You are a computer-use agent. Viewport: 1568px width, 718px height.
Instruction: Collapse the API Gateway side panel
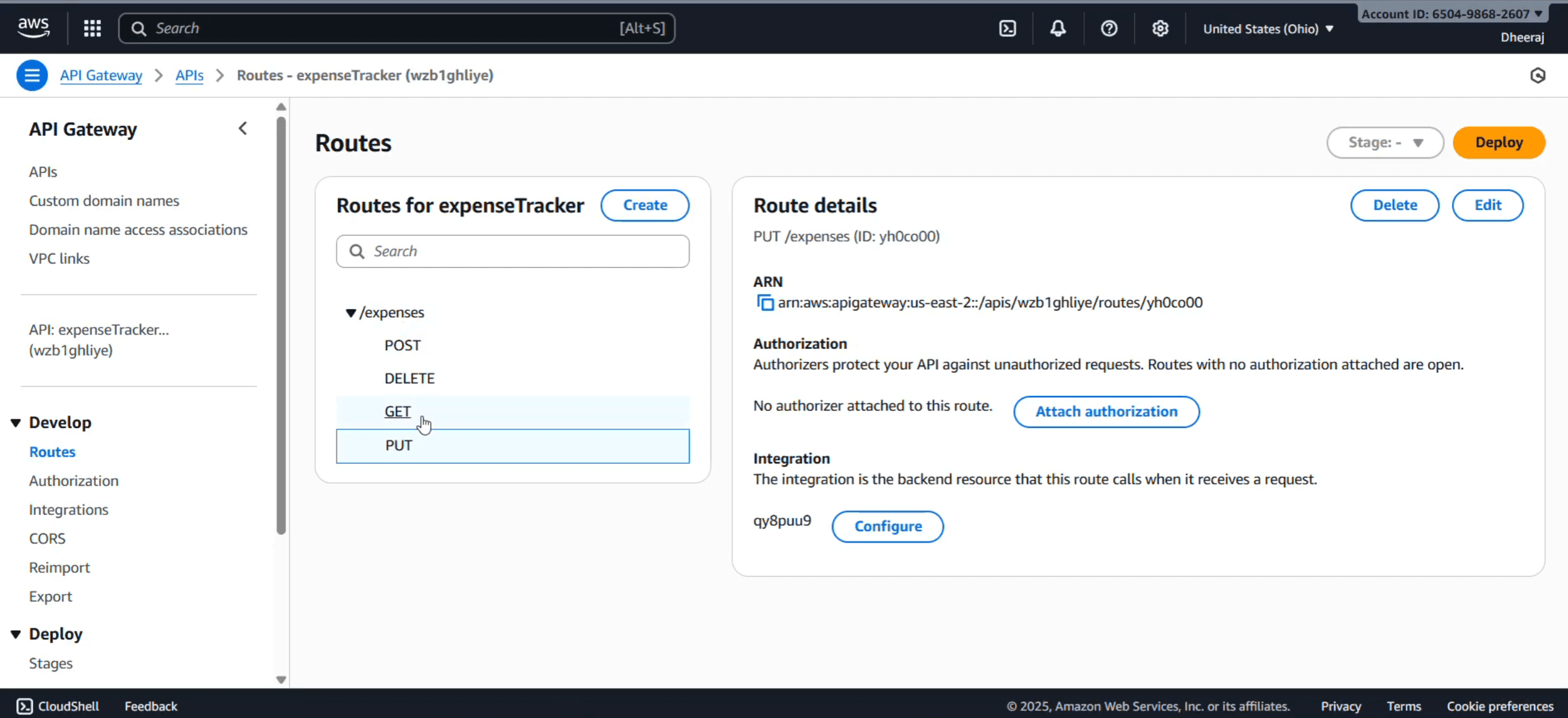[243, 129]
